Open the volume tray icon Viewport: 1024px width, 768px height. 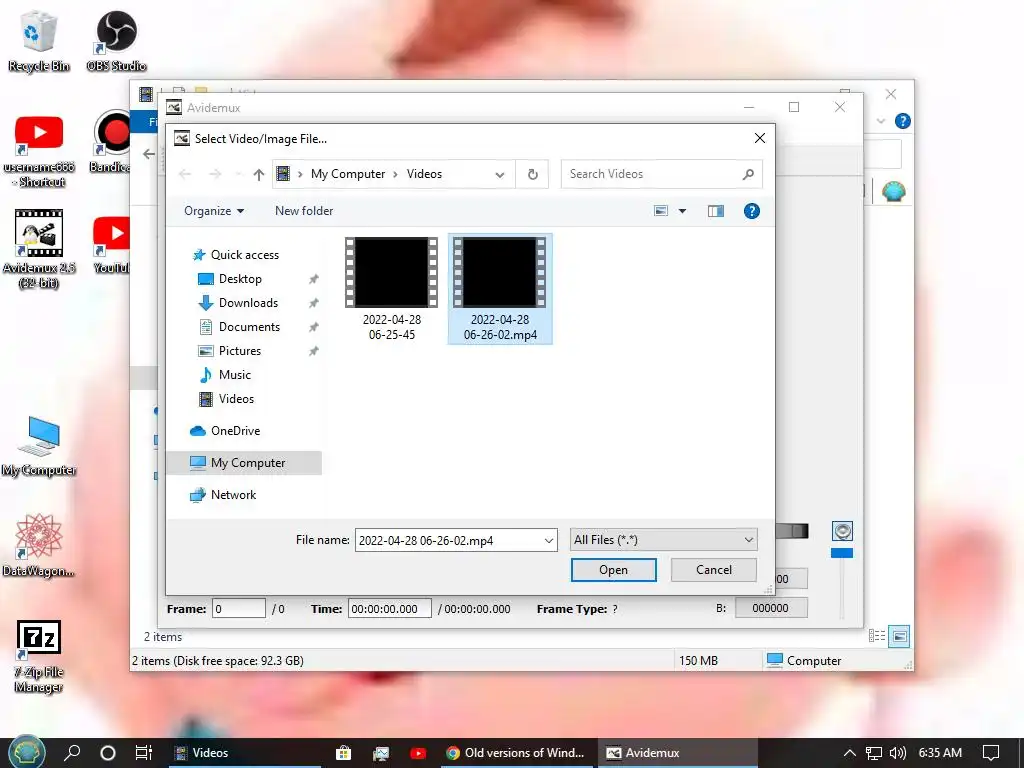(898, 753)
